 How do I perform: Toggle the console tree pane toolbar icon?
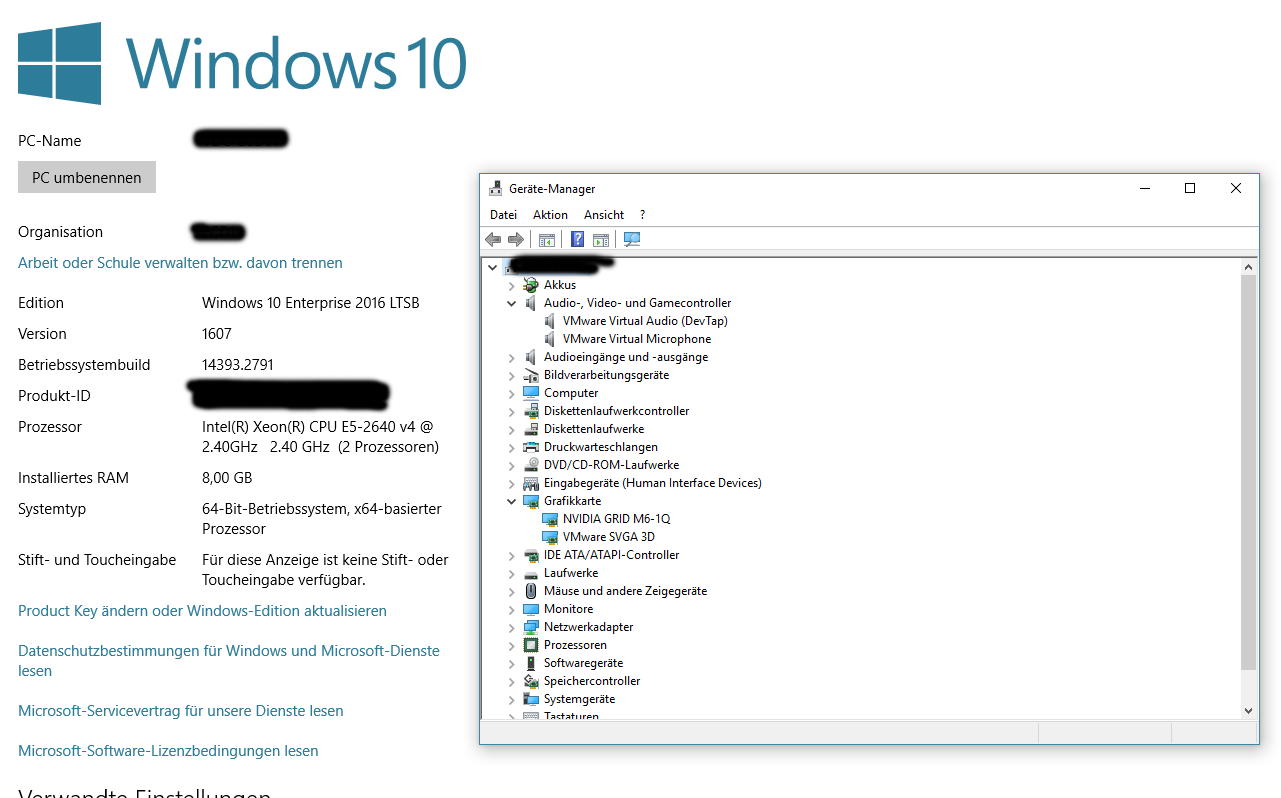point(547,240)
